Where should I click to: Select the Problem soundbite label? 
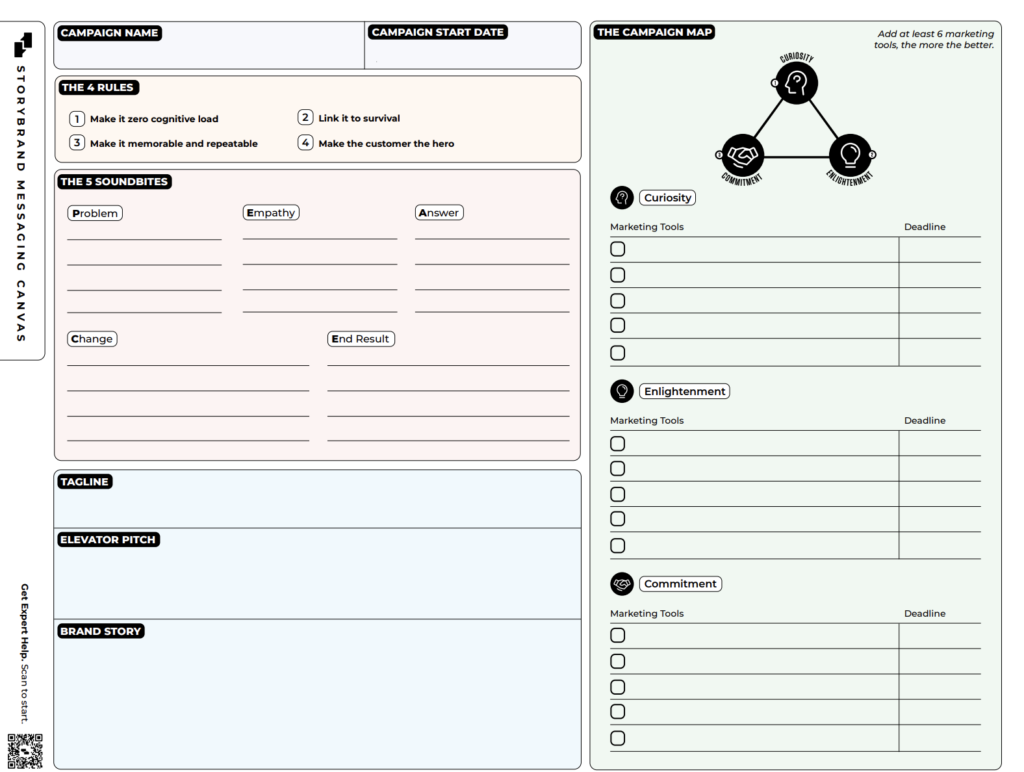point(95,213)
